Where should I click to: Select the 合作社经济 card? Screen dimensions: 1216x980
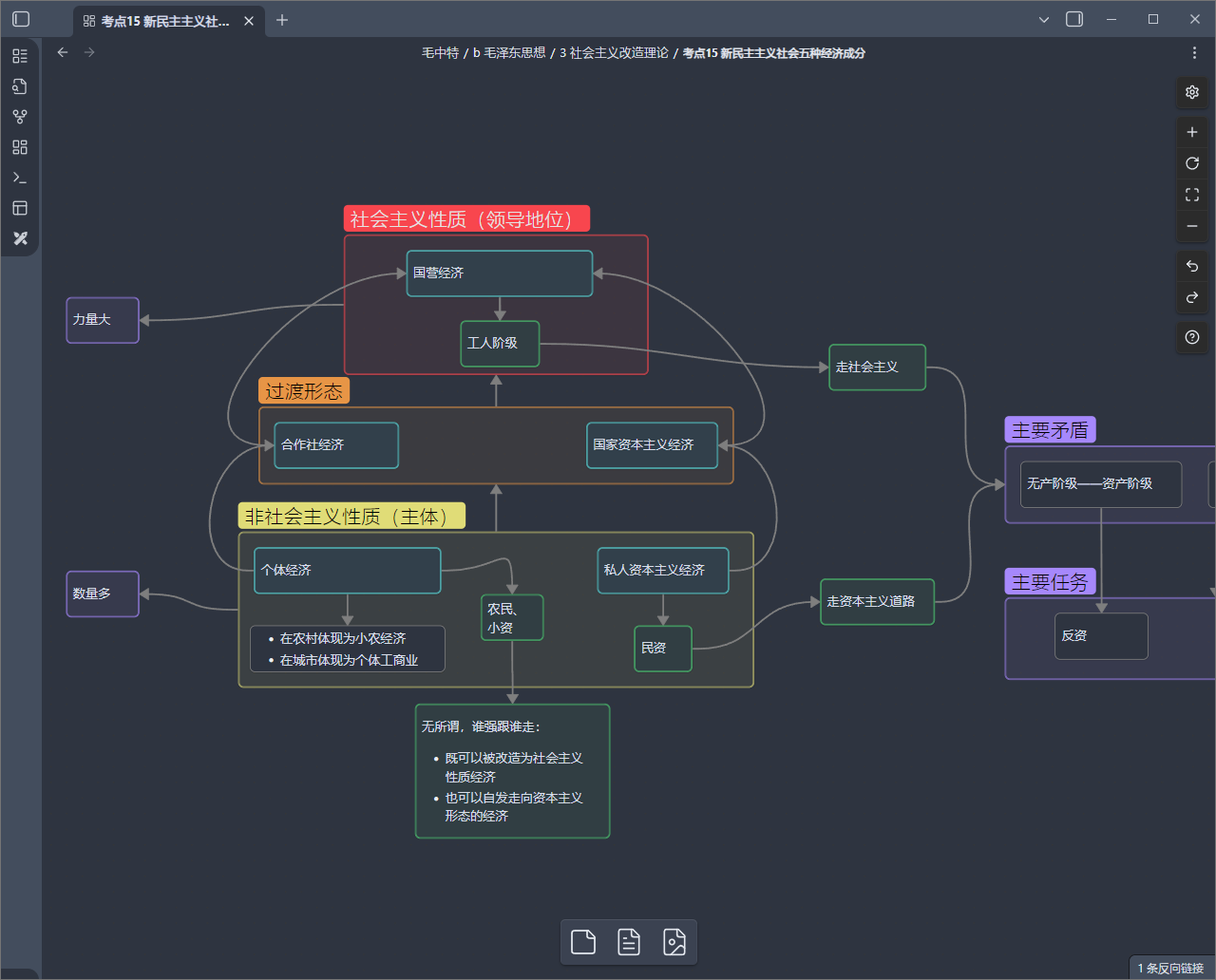336,445
